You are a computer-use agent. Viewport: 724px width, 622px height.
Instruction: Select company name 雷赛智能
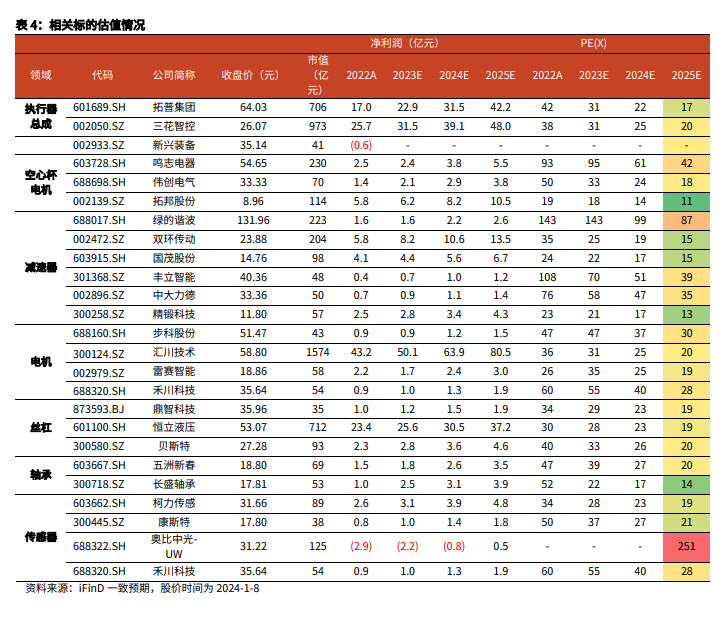174,372
